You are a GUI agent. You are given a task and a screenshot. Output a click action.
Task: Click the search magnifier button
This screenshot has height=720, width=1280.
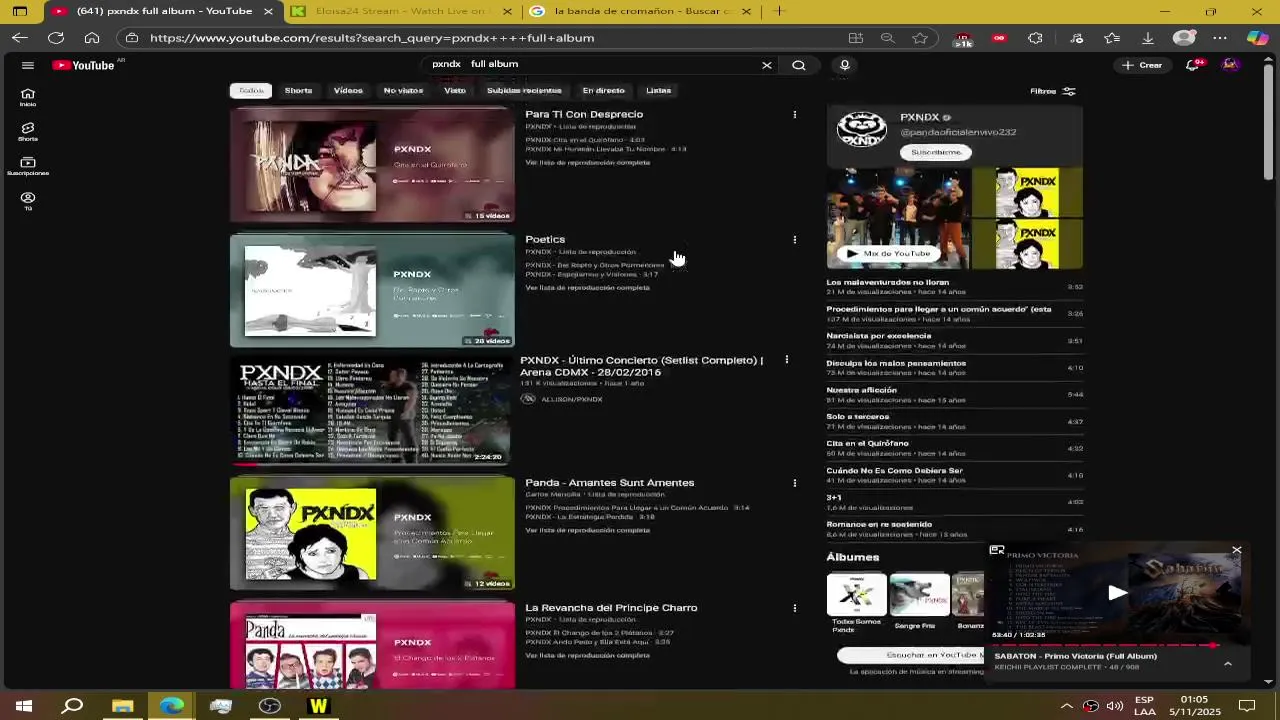coord(798,65)
